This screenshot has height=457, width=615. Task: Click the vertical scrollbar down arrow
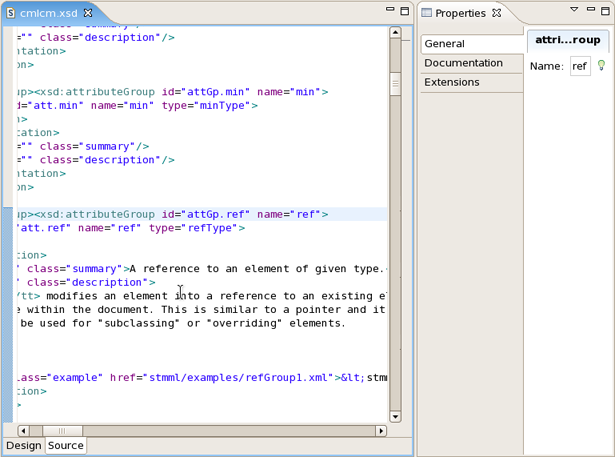(395, 417)
